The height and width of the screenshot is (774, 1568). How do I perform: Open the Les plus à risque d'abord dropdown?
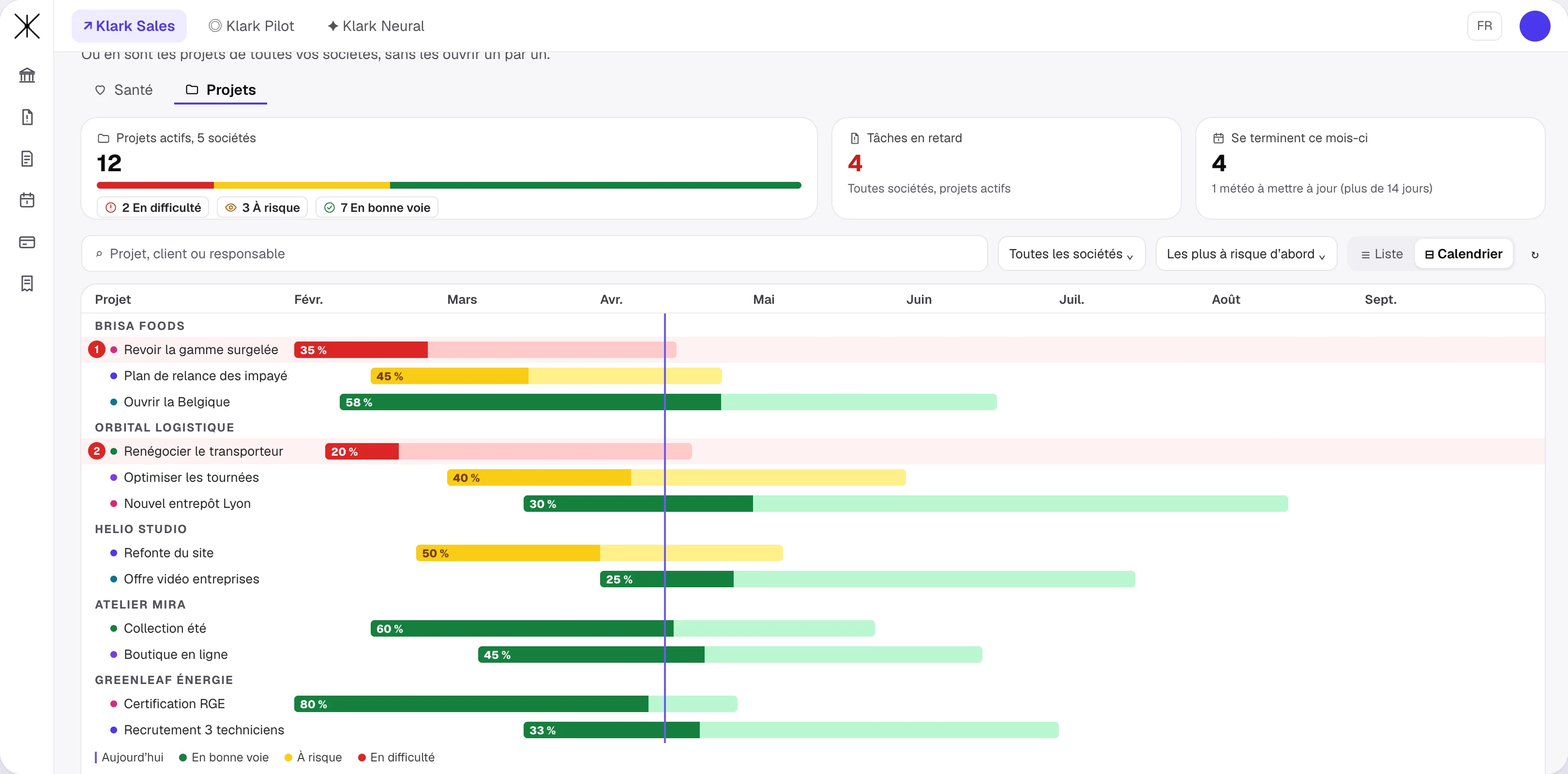pos(1246,254)
